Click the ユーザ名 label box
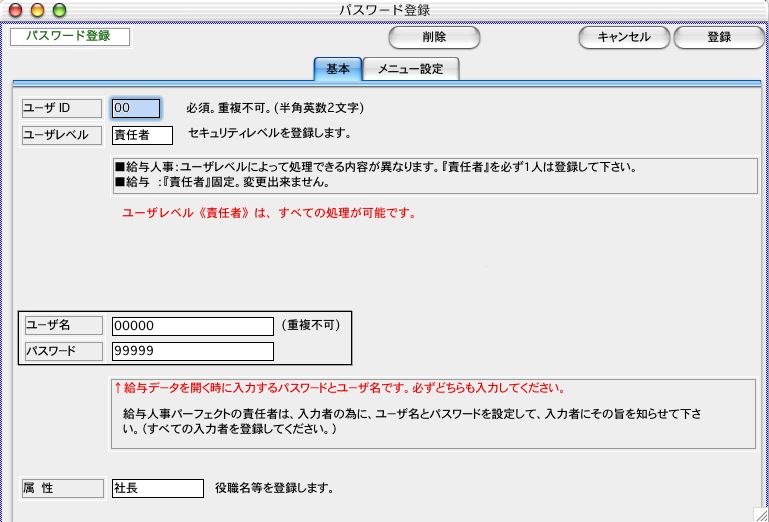Viewport: 769px width, 522px height. click(x=62, y=326)
